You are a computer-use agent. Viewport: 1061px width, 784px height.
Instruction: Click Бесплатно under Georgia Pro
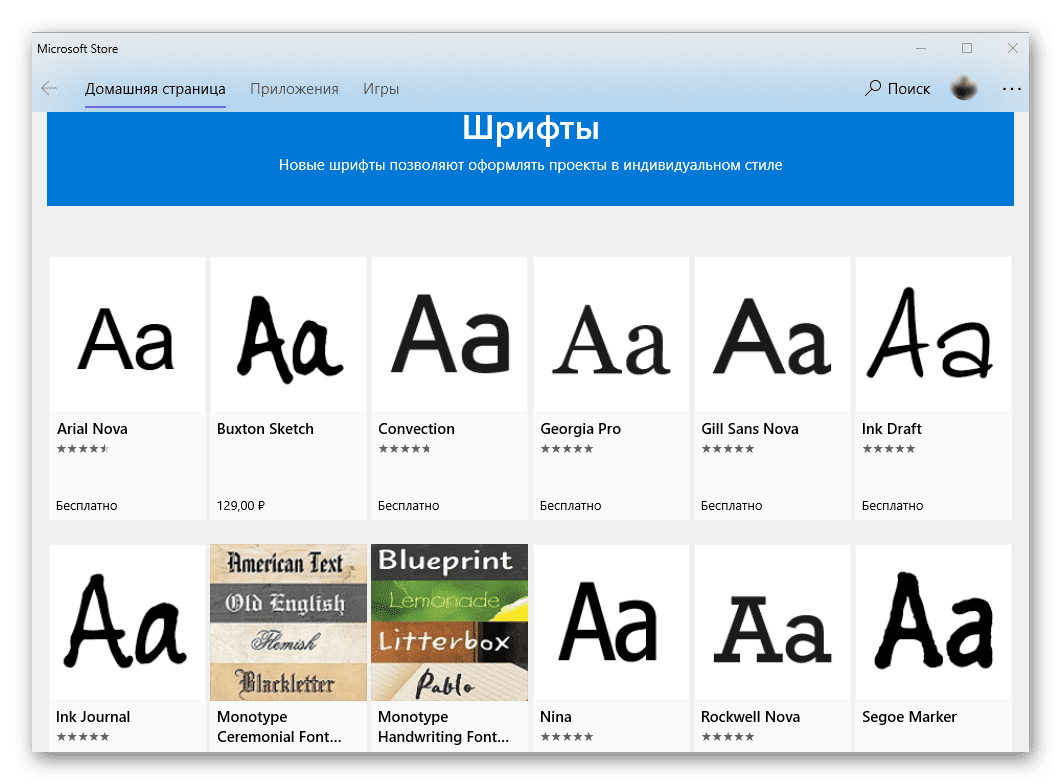click(570, 505)
